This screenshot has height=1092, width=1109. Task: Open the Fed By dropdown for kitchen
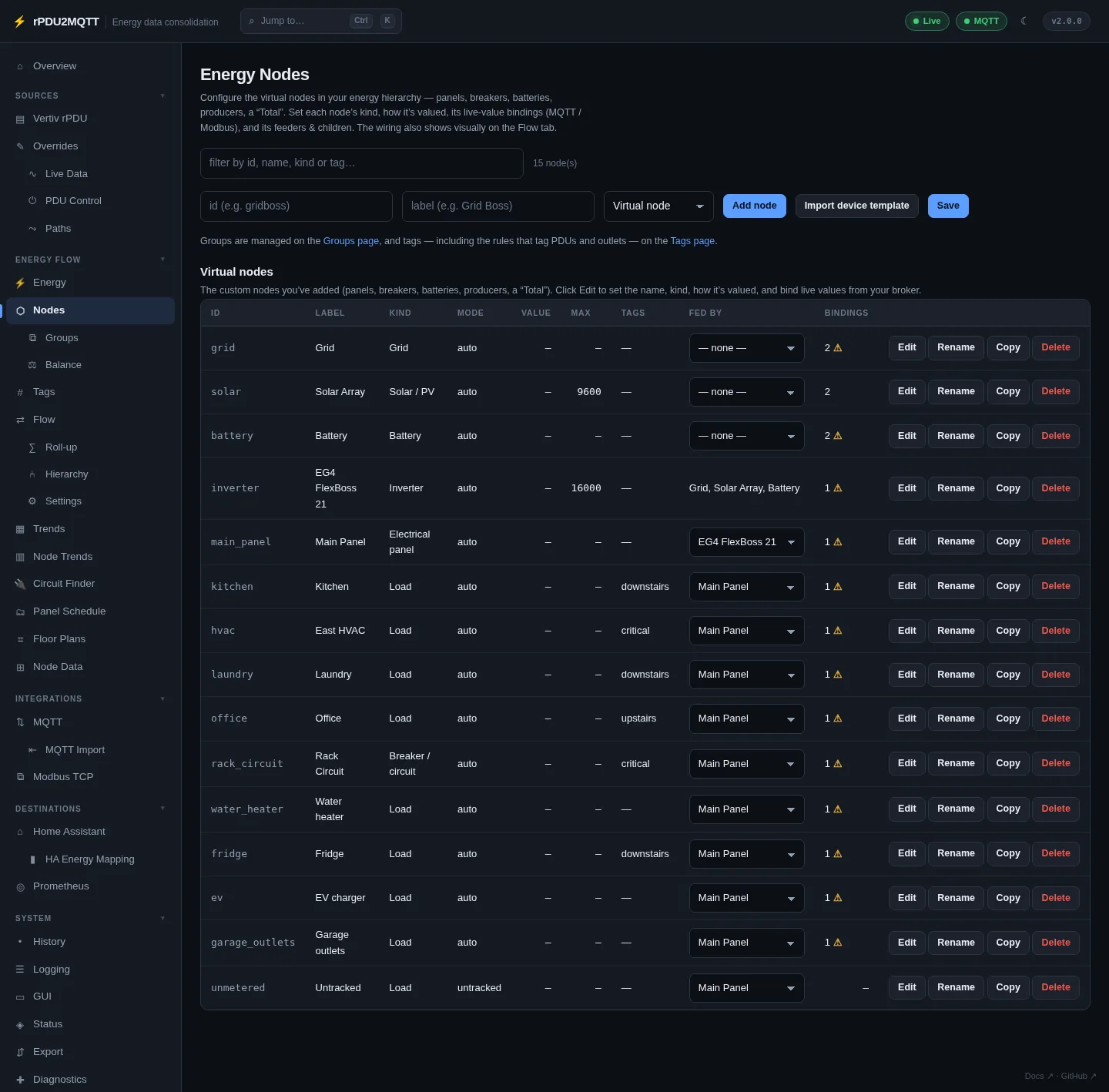746,587
